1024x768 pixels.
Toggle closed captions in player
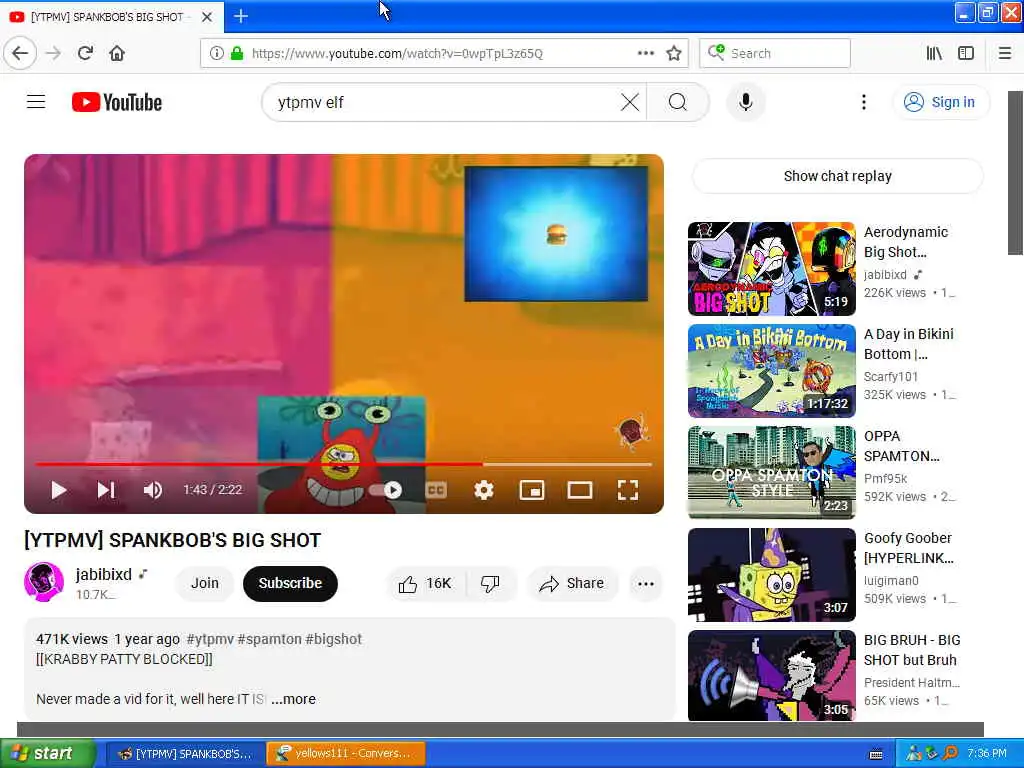(436, 490)
